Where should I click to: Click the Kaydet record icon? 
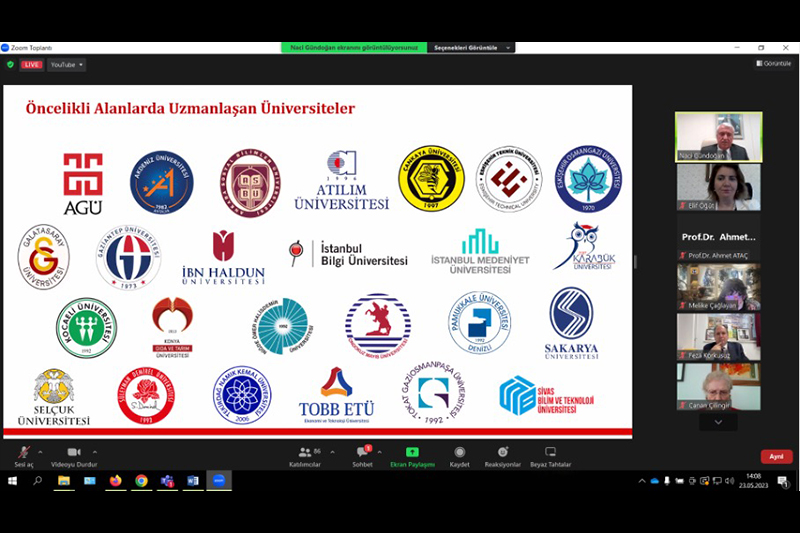tap(459, 455)
